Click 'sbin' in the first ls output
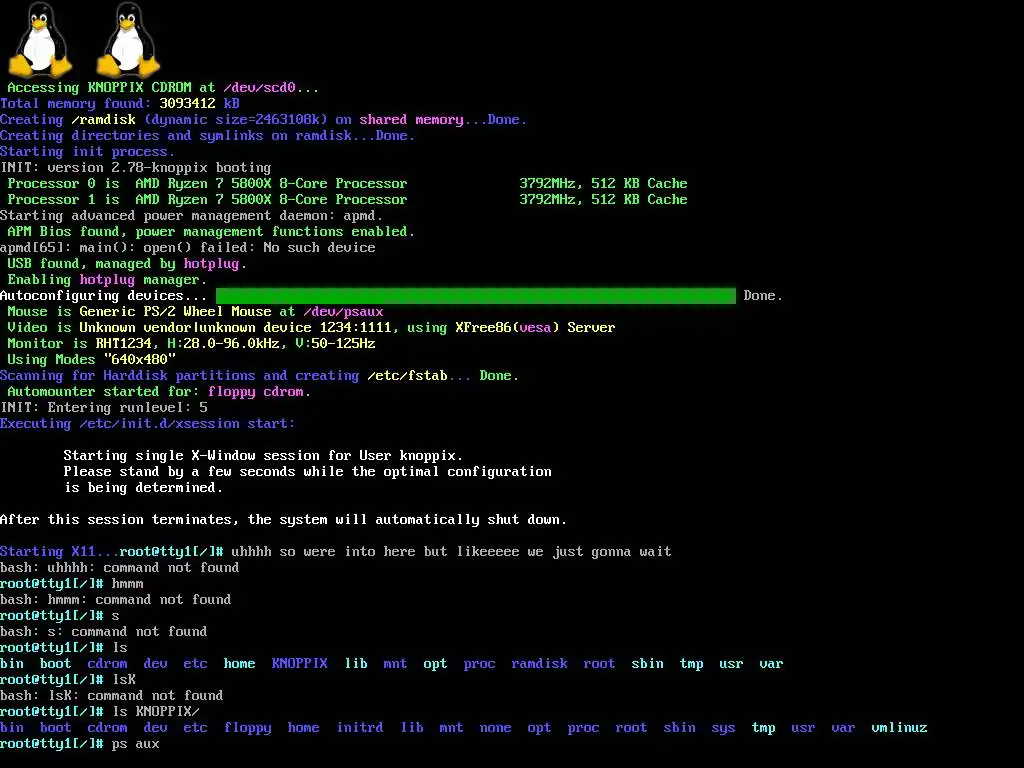1024x768 pixels. pyautogui.click(x=647, y=664)
